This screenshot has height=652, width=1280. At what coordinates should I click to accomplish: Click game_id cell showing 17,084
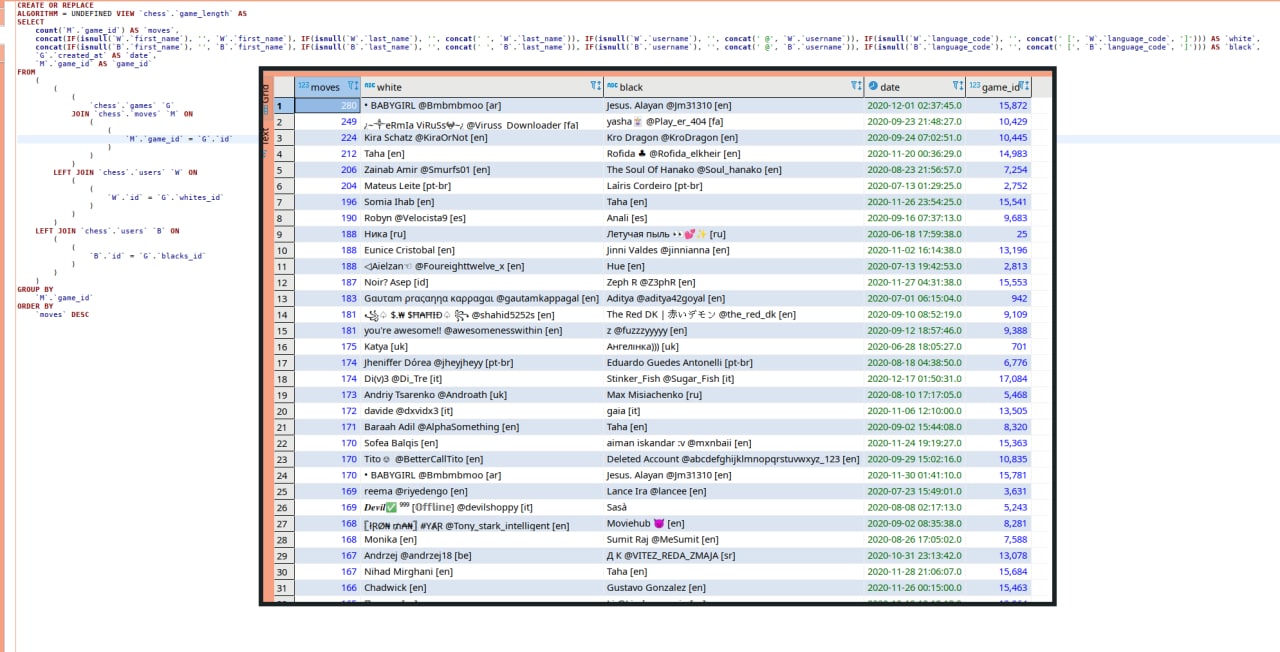998,379
